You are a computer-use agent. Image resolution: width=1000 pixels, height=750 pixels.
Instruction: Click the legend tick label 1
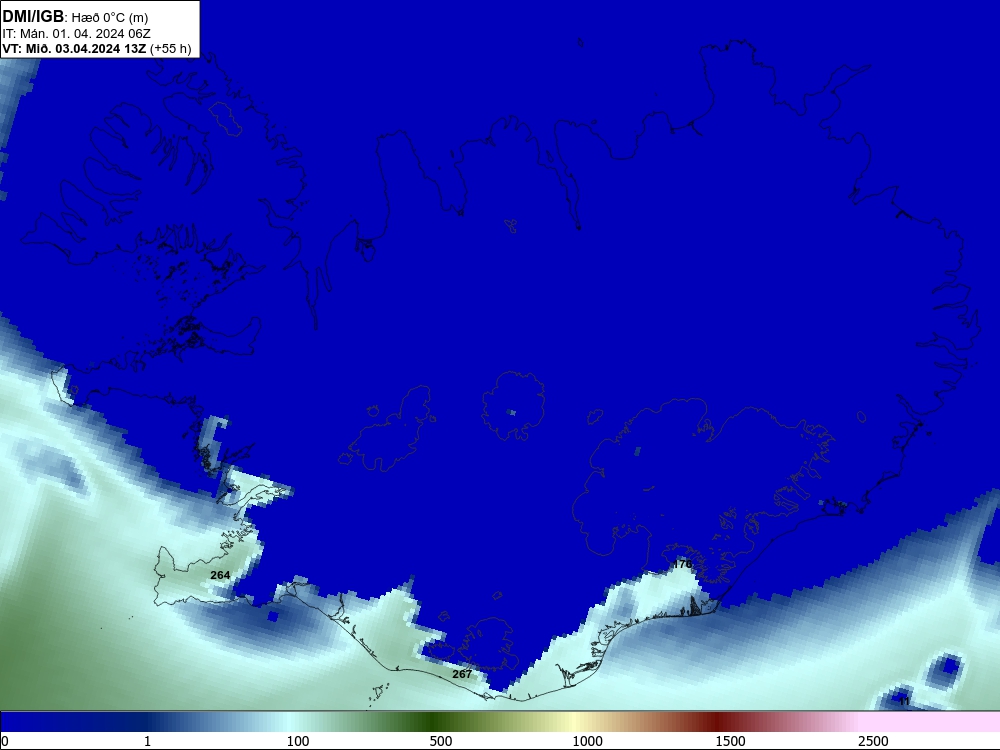tap(147, 741)
